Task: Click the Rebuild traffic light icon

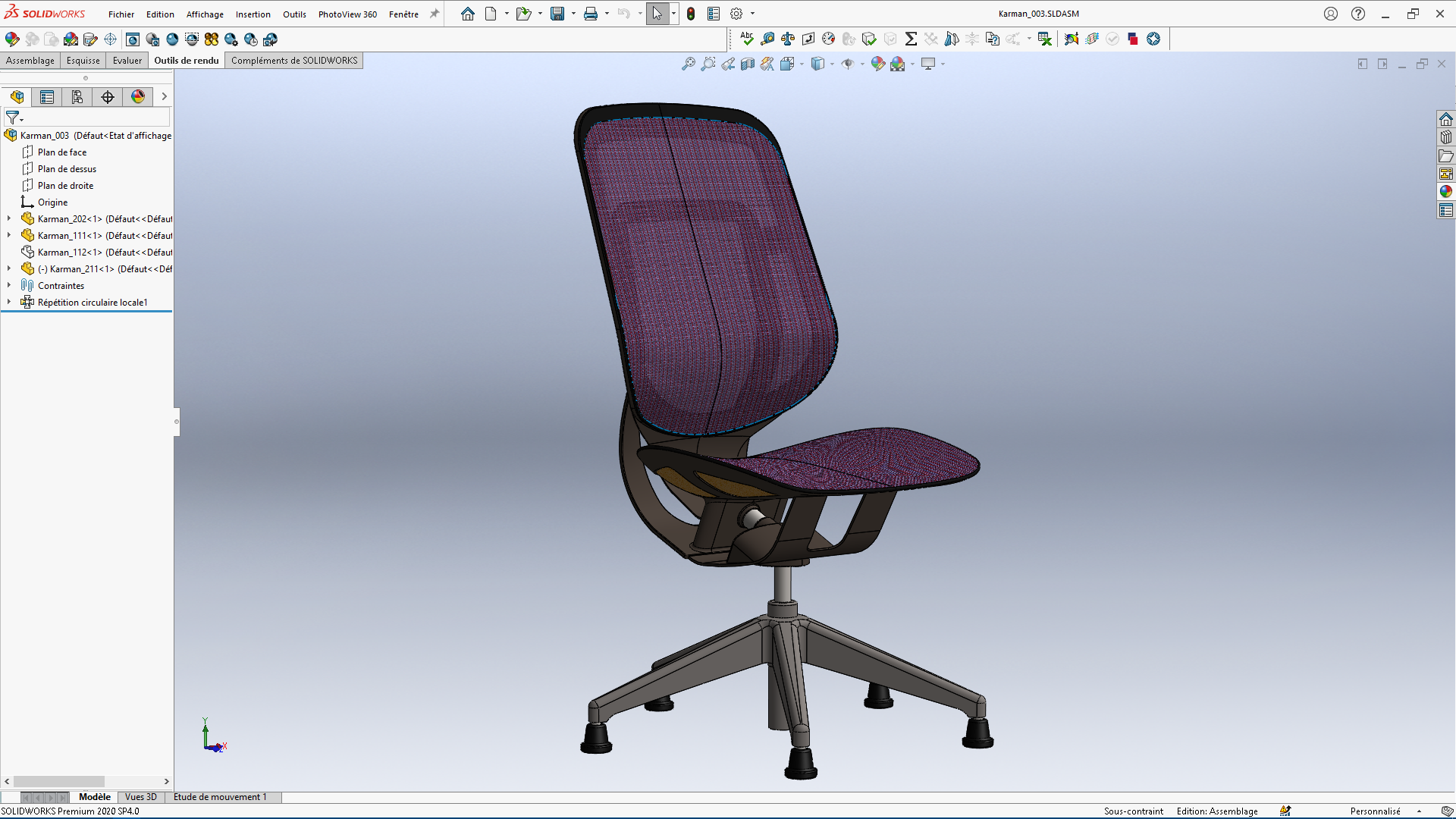Action: click(x=691, y=14)
